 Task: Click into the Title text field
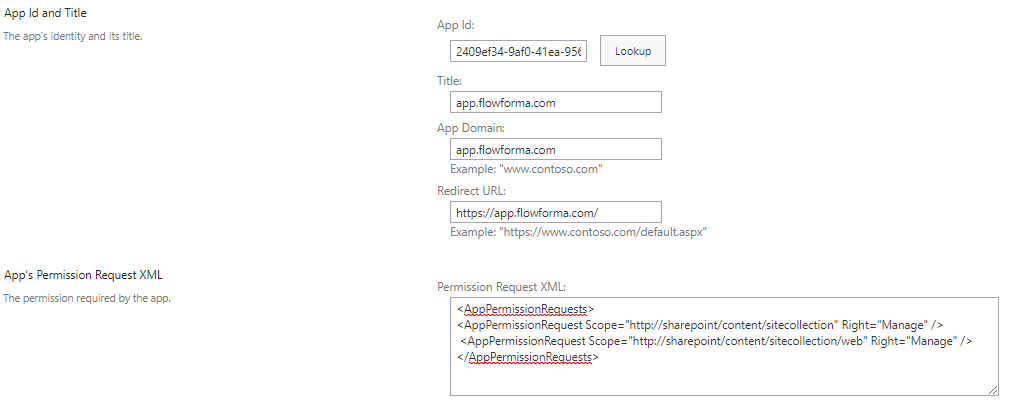[556, 102]
